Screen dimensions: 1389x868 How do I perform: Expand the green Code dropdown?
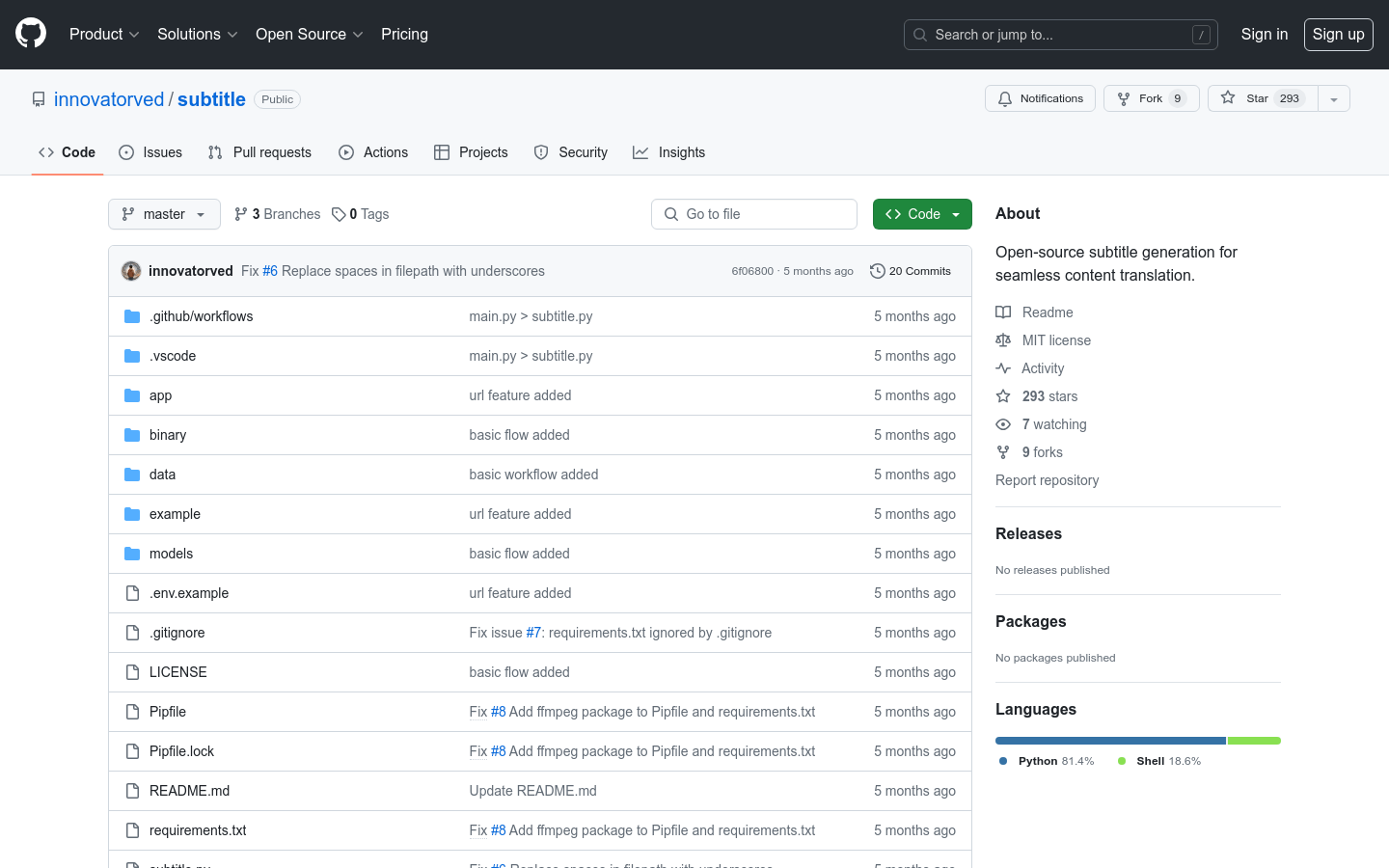click(x=922, y=214)
